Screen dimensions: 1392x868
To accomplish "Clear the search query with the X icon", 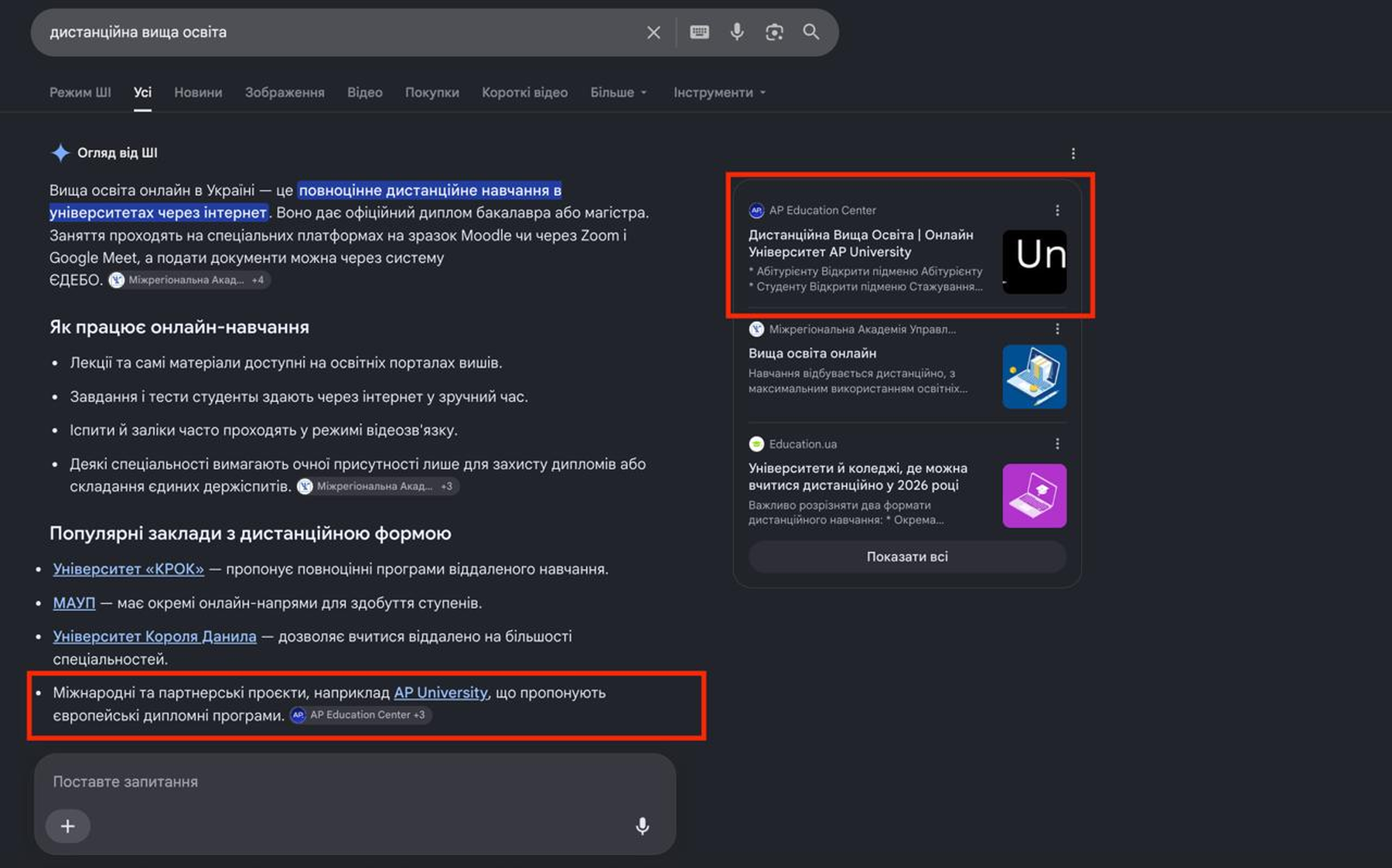I will (x=653, y=32).
